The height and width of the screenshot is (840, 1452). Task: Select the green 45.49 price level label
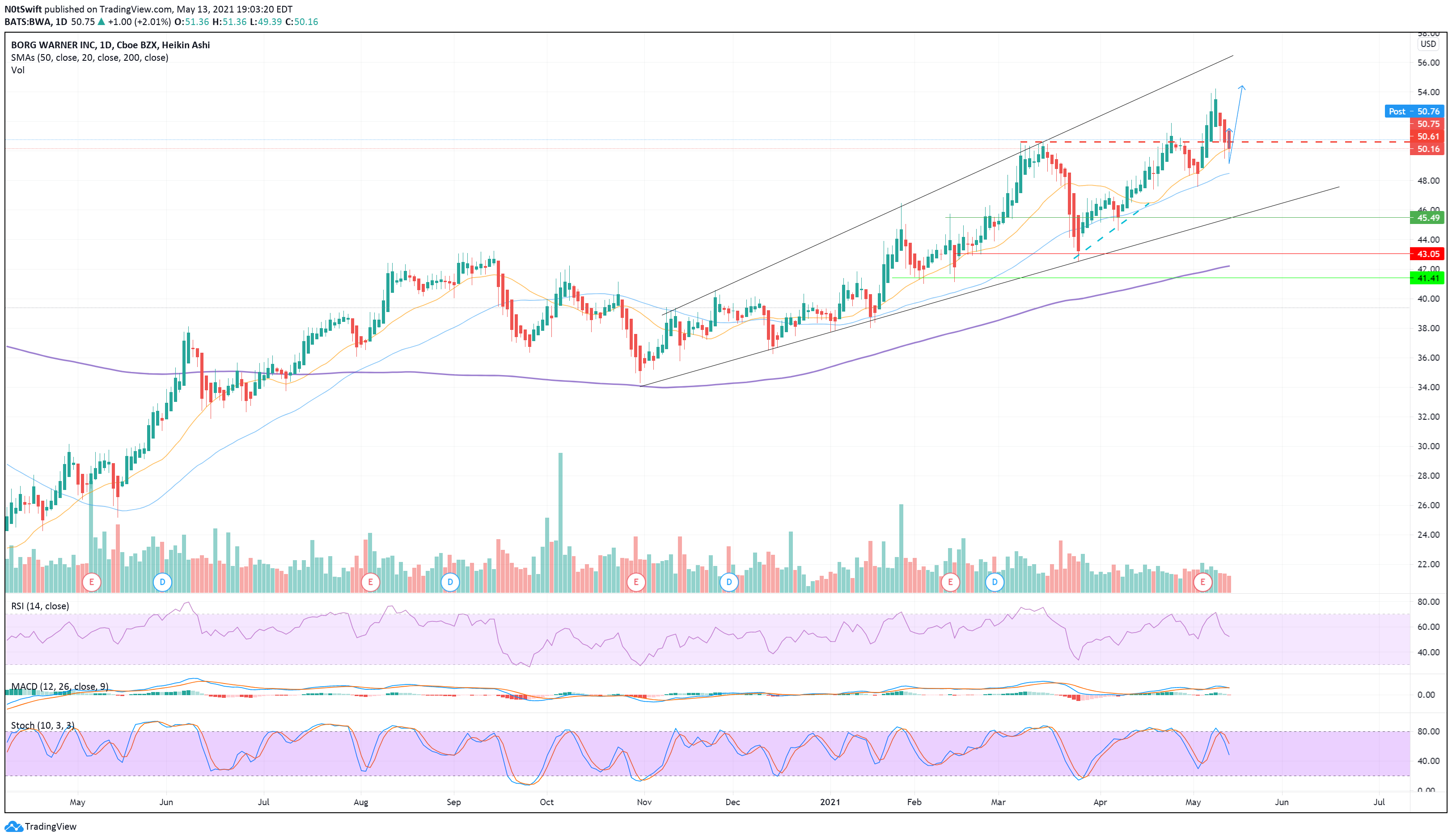point(1427,218)
